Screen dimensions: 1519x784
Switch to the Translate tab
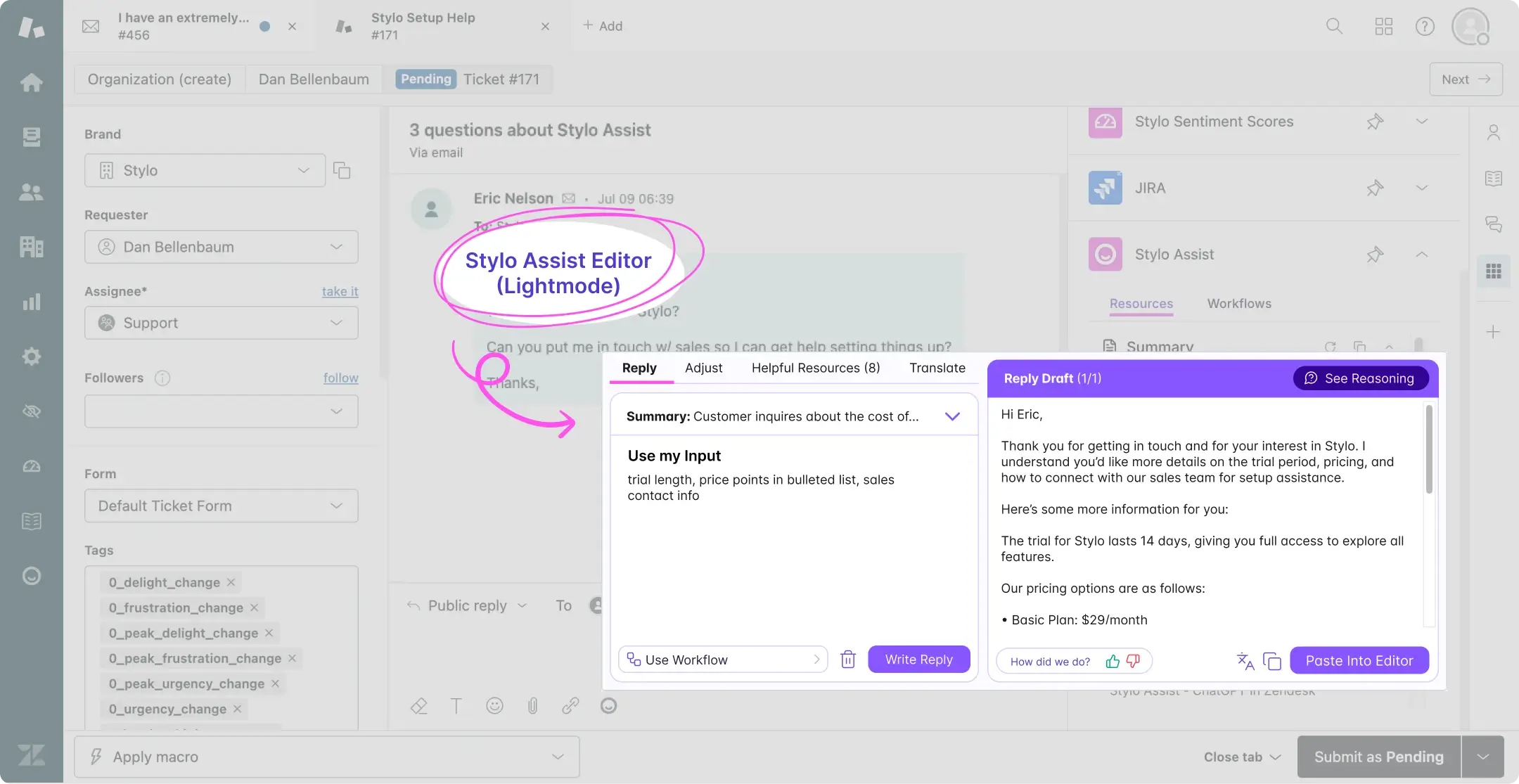(937, 368)
